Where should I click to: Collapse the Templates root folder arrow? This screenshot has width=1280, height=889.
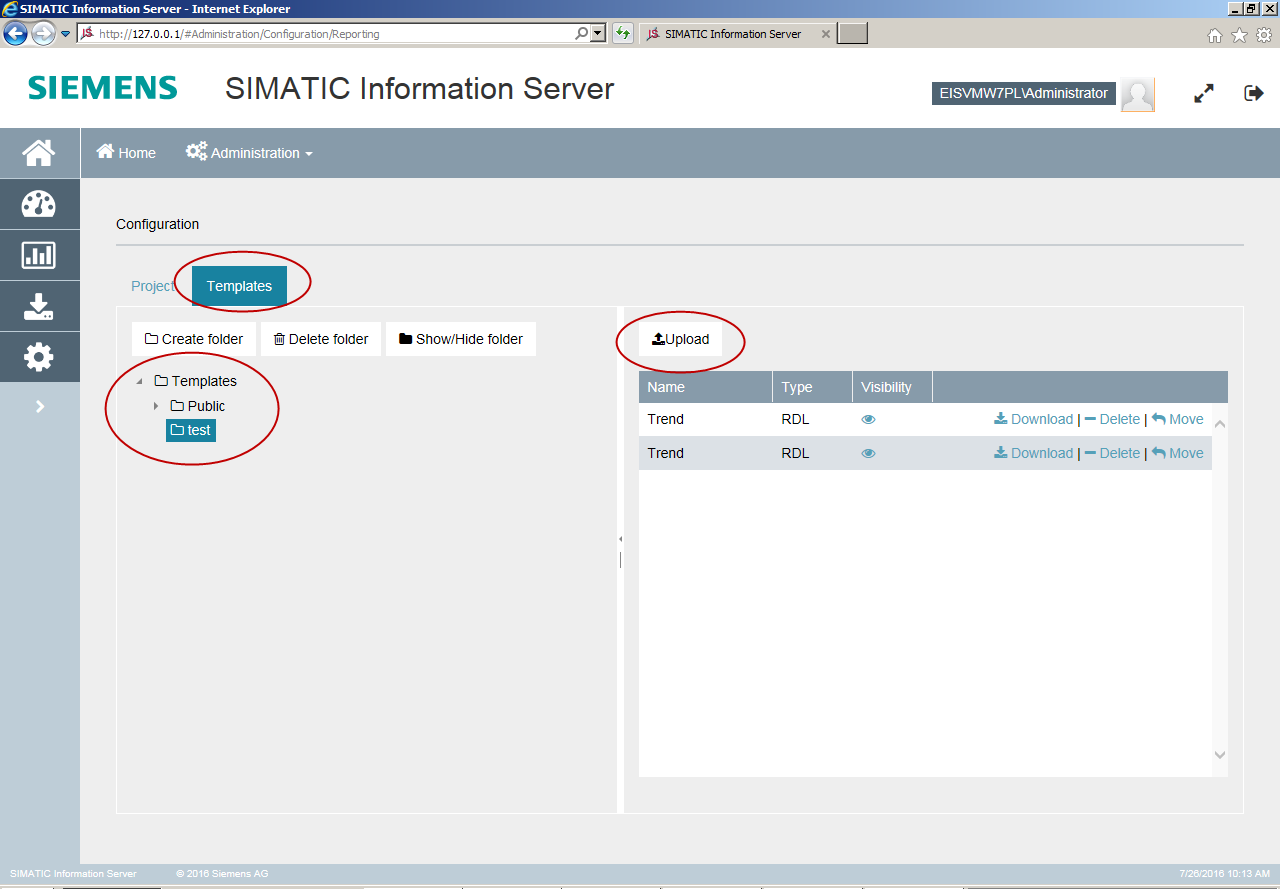(x=139, y=382)
